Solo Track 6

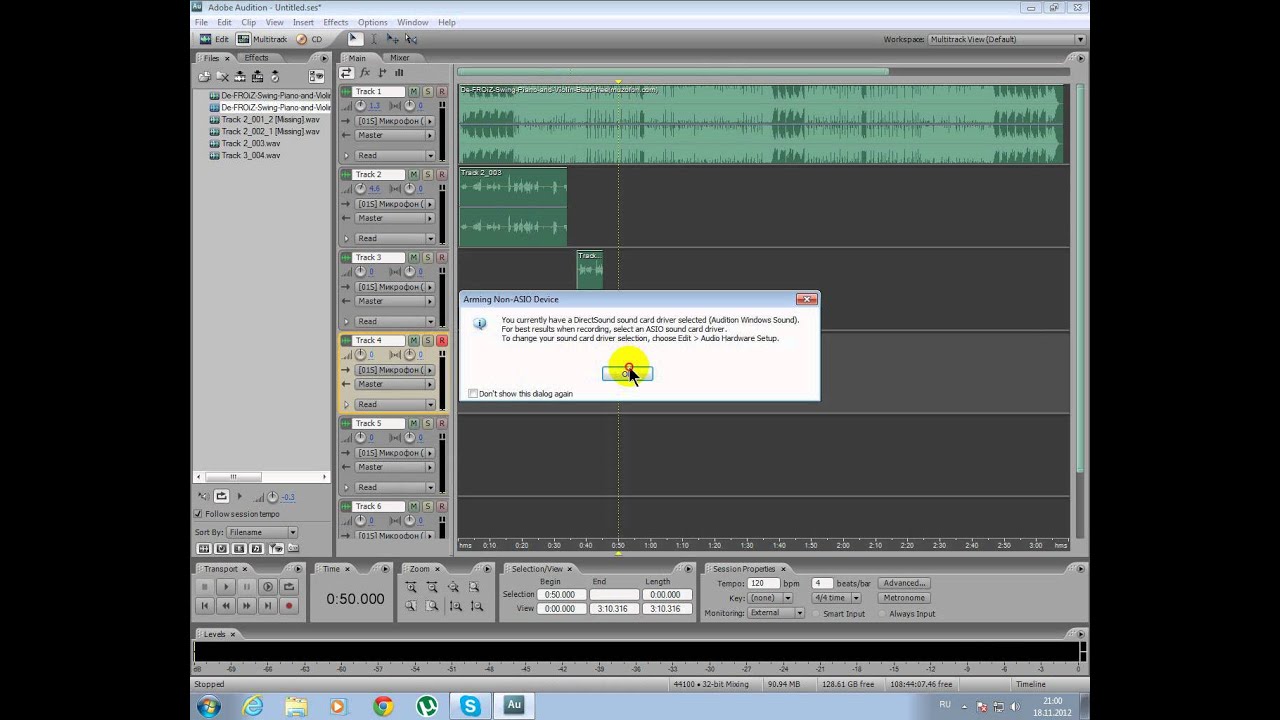[428, 507]
